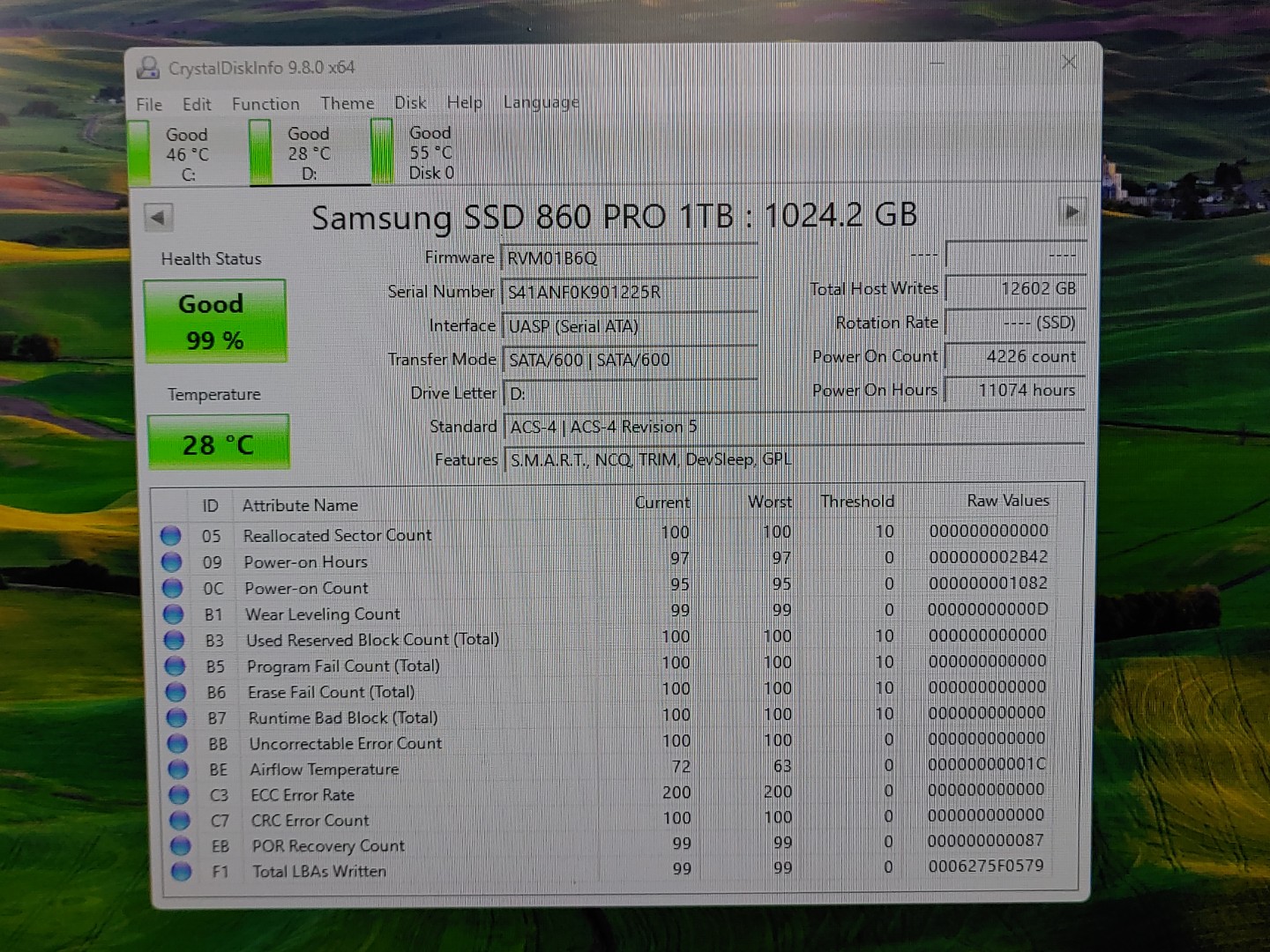Click the Features field S.M.A.R.T., NCQ
Screen dimensions: 1270x952
pyautogui.click(x=794, y=459)
